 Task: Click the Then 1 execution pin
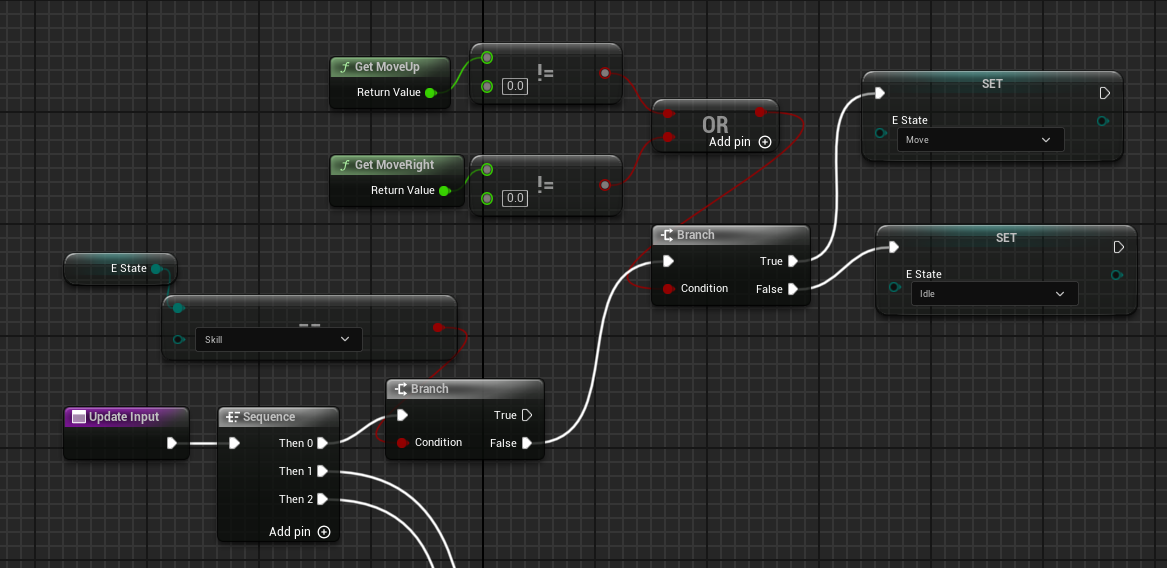click(322, 471)
